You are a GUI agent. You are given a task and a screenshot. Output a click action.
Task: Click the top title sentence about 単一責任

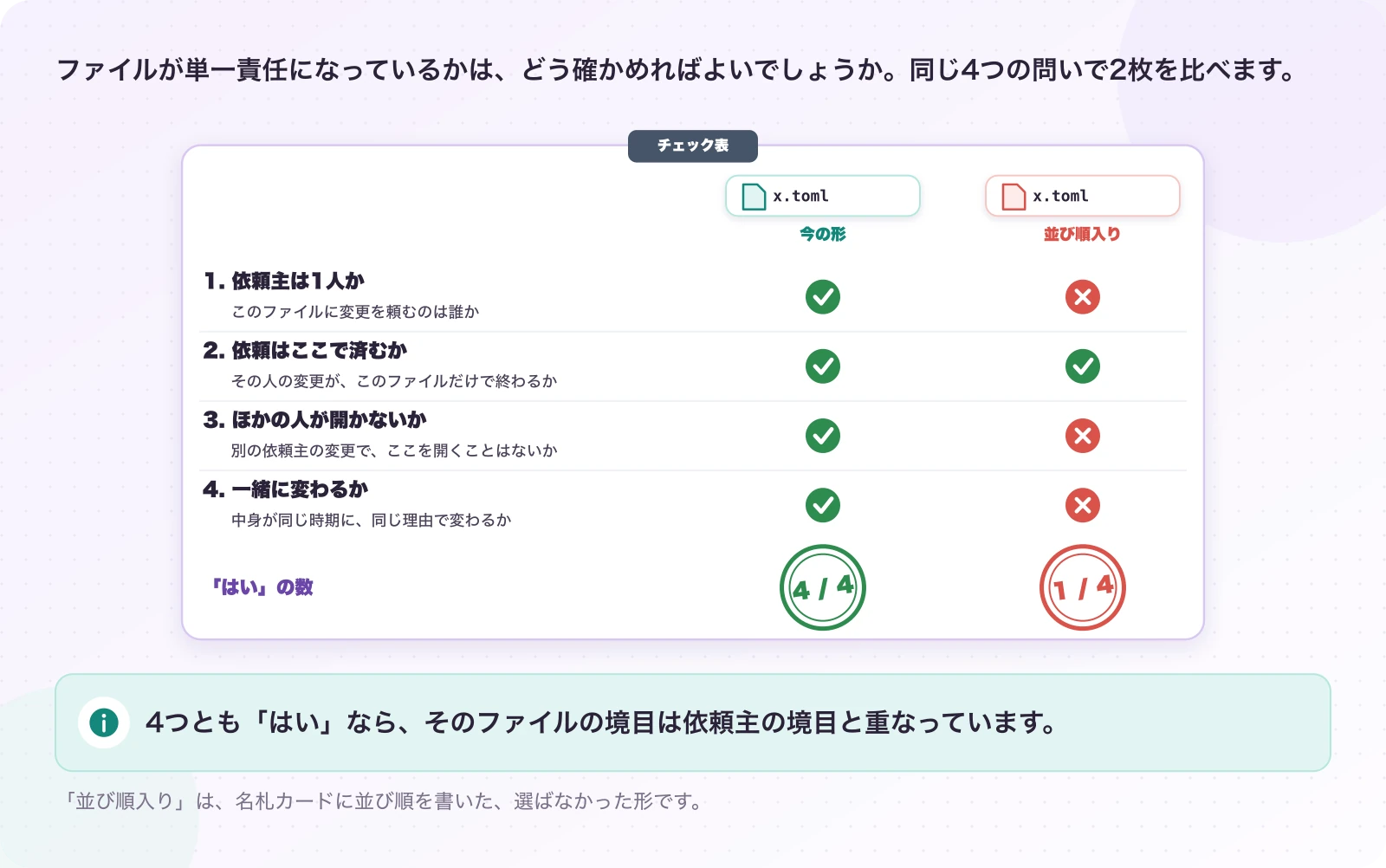tap(677, 69)
